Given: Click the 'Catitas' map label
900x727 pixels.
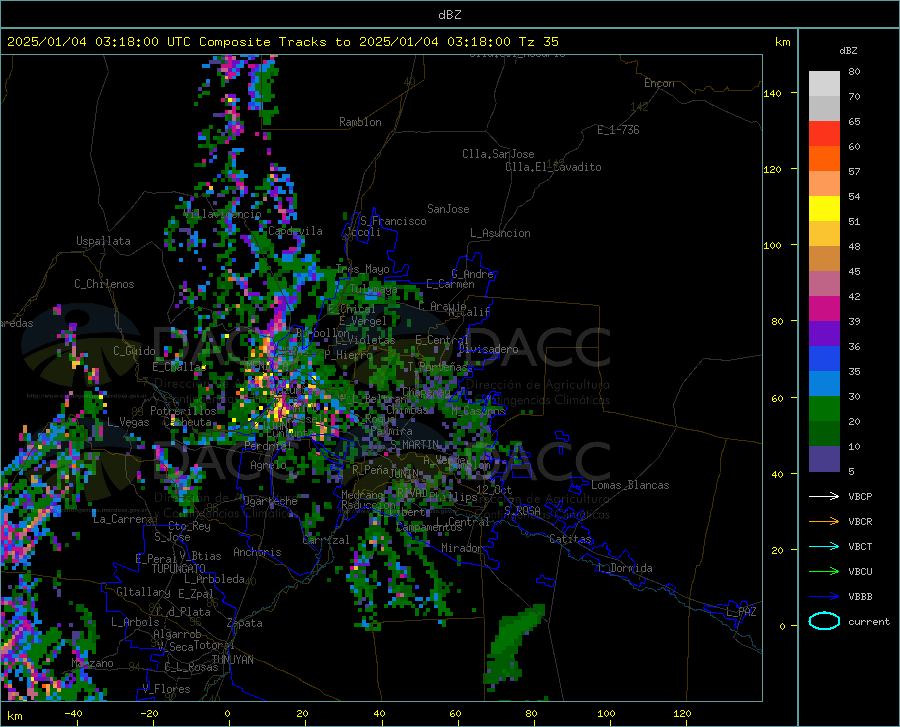Looking at the screenshot, I should (x=570, y=539).
